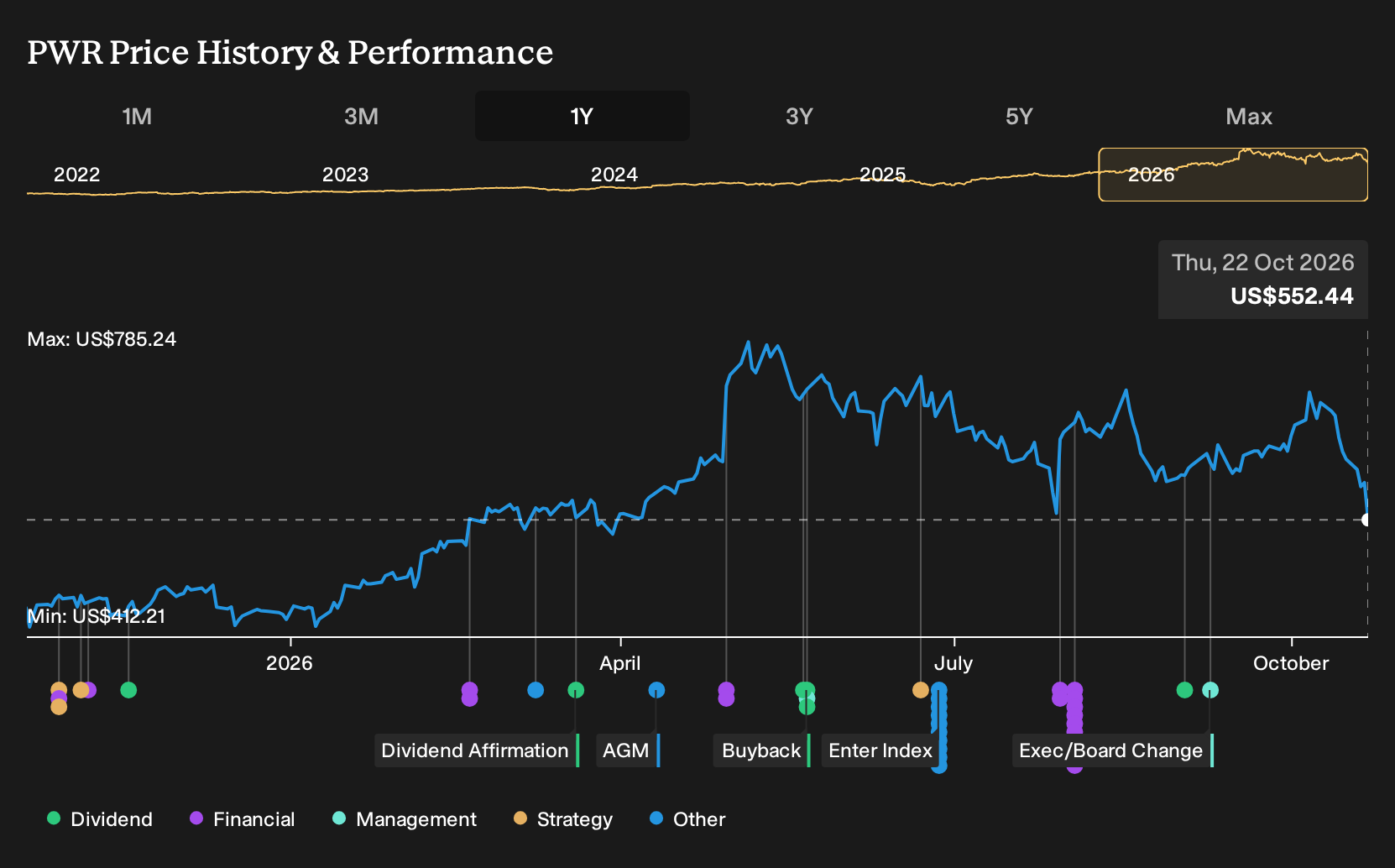The image size is (1395, 868).
Task: Click the blue marker between 2026 and April
Action: tap(536, 690)
